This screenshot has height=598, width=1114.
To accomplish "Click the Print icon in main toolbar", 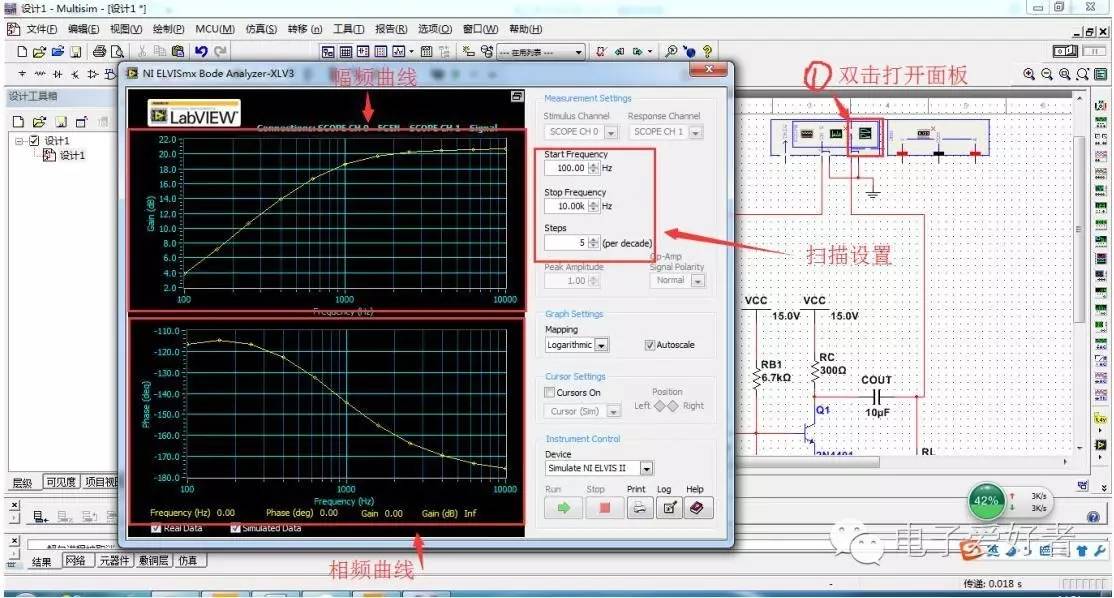I will 99,51.
